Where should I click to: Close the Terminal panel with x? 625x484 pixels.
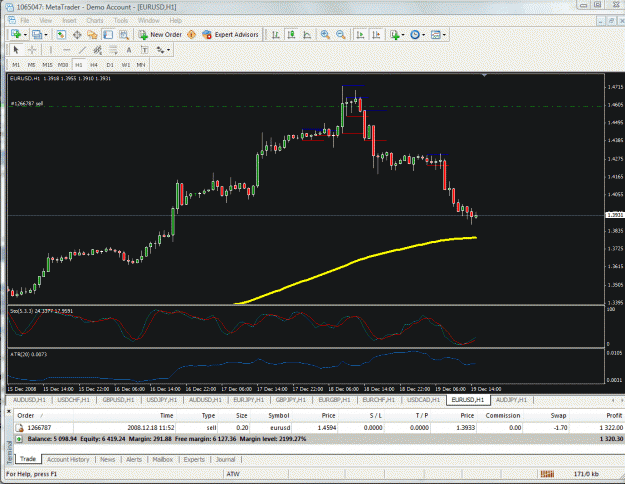(9, 411)
